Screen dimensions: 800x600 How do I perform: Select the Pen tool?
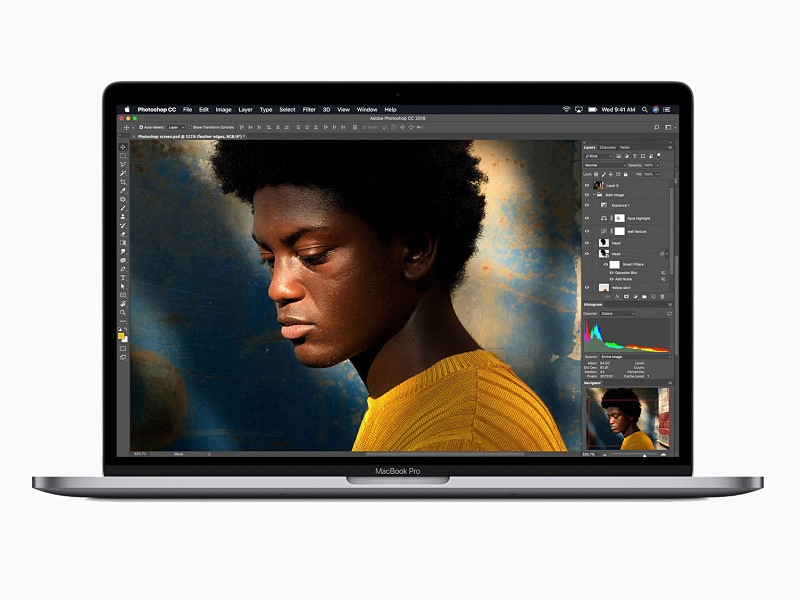pyautogui.click(x=123, y=268)
